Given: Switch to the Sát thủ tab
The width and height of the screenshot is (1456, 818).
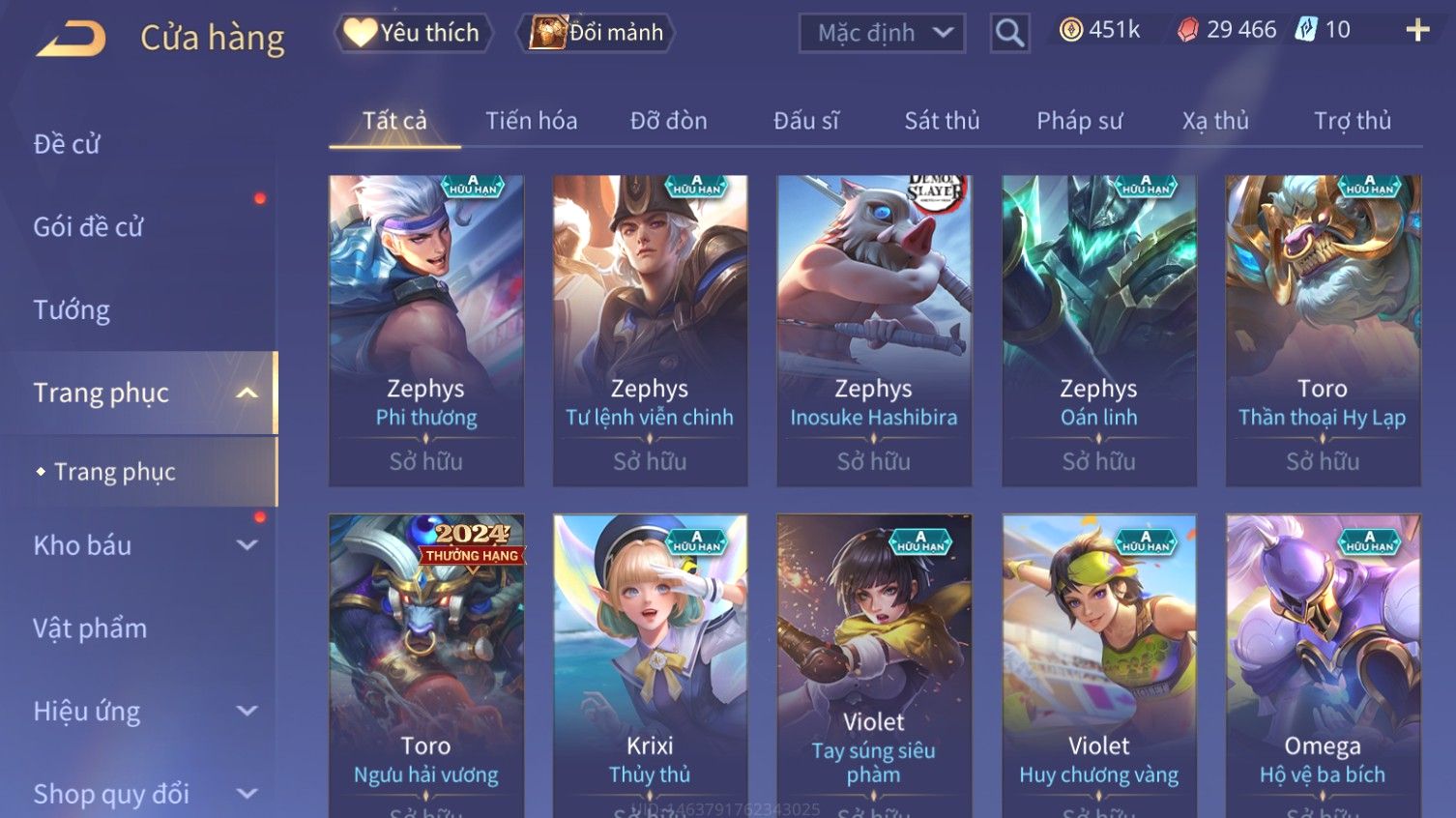Looking at the screenshot, I should coord(942,121).
